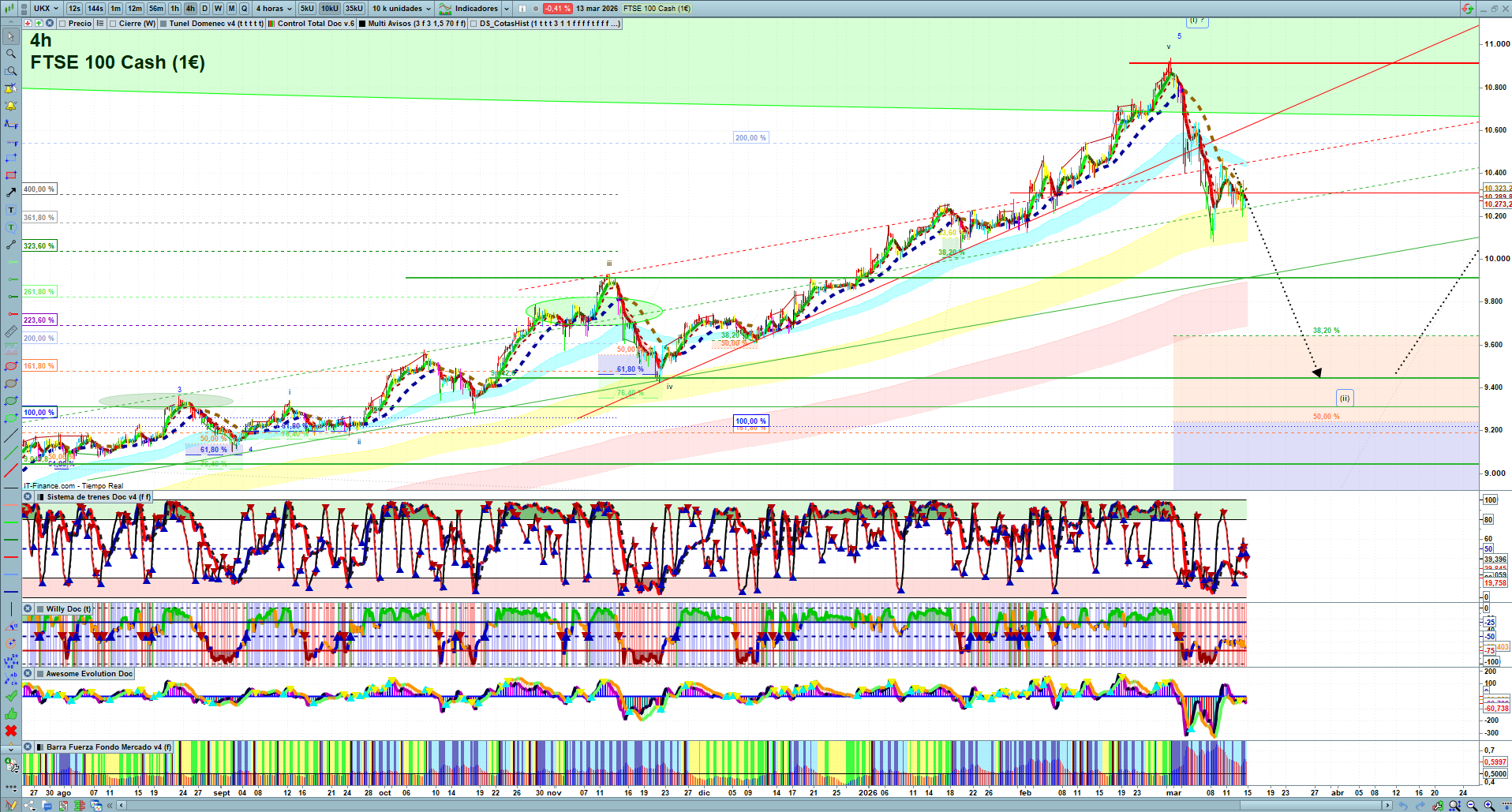Toggle the Cierre (W) checkbox
This screenshot has width=1512, height=812.
click(x=113, y=24)
